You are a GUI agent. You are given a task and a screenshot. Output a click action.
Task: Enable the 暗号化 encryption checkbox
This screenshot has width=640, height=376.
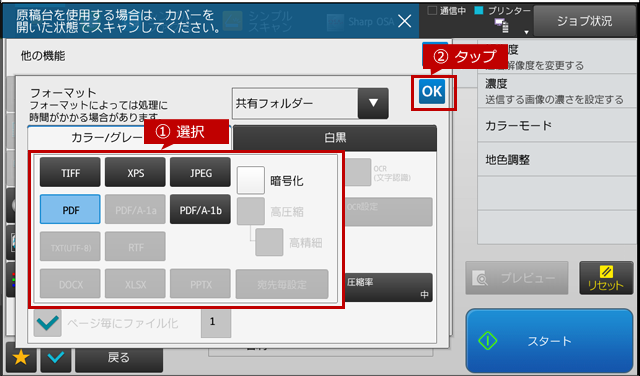pos(251,180)
